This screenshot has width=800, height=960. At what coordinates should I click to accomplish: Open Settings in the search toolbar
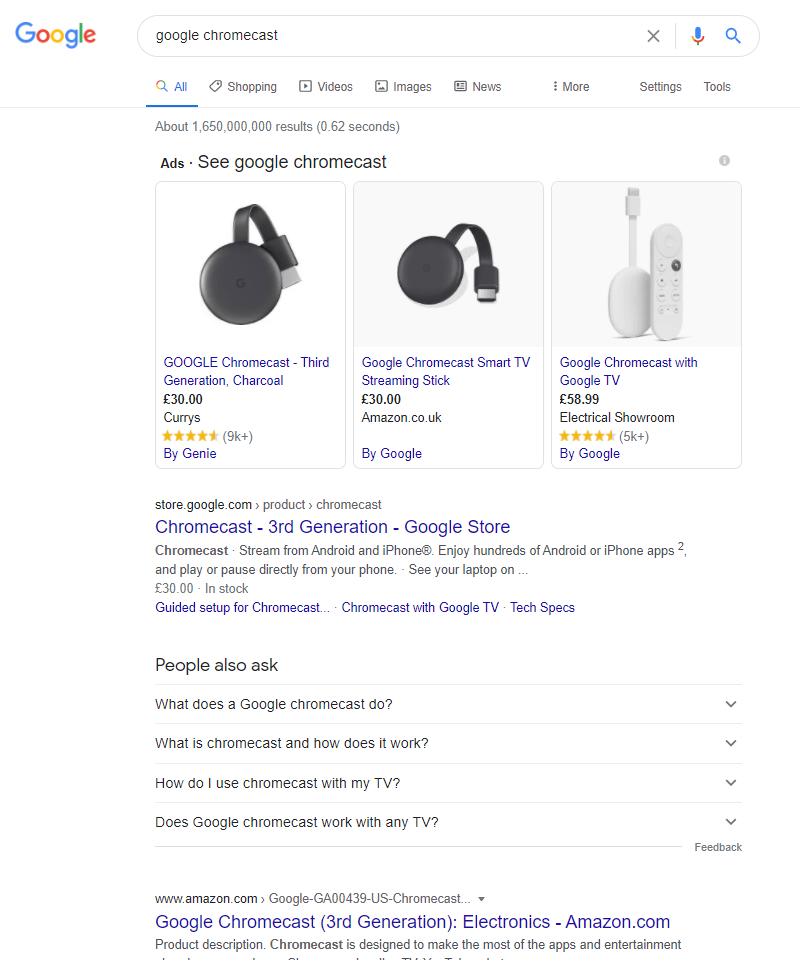tap(660, 87)
